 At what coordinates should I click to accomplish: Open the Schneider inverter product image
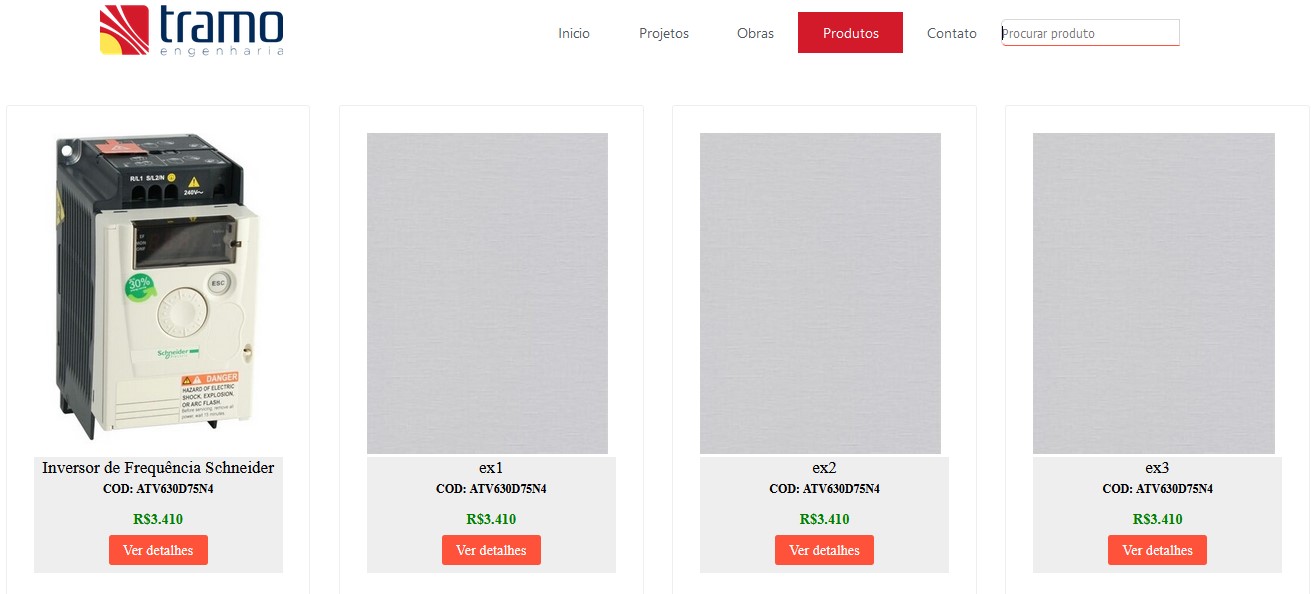158,288
